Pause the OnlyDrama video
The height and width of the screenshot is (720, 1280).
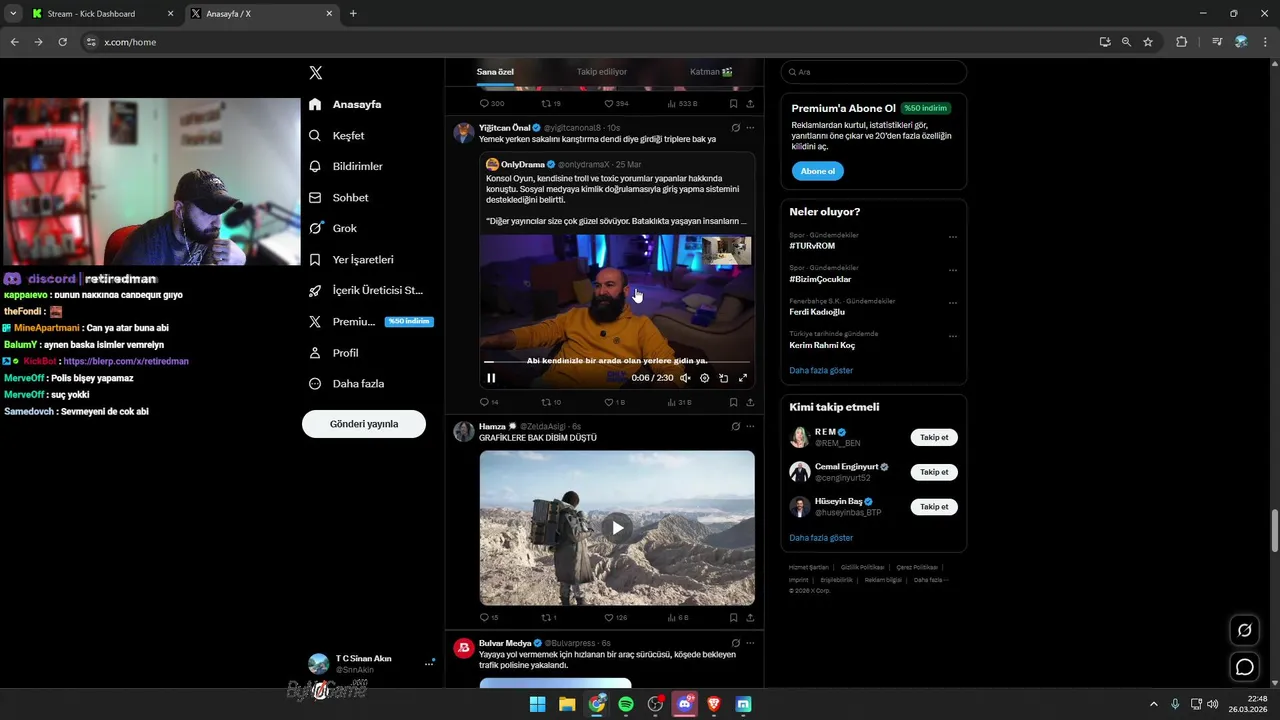tap(491, 378)
